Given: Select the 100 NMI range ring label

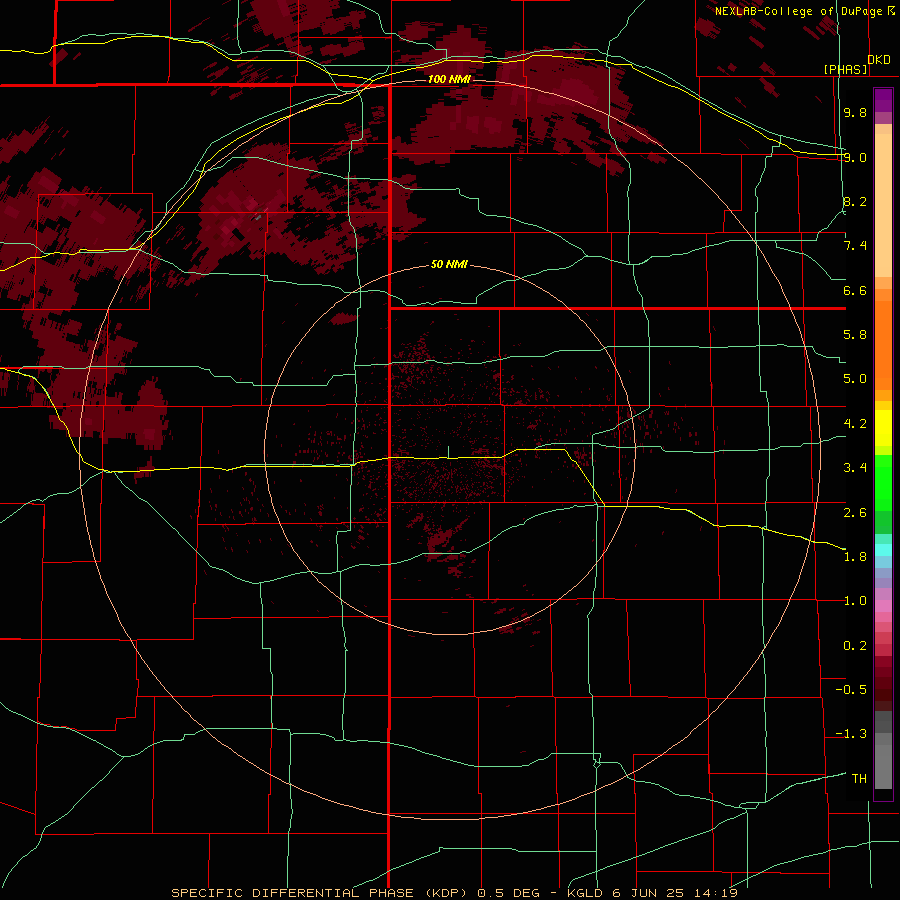Looking at the screenshot, I should (x=449, y=79).
